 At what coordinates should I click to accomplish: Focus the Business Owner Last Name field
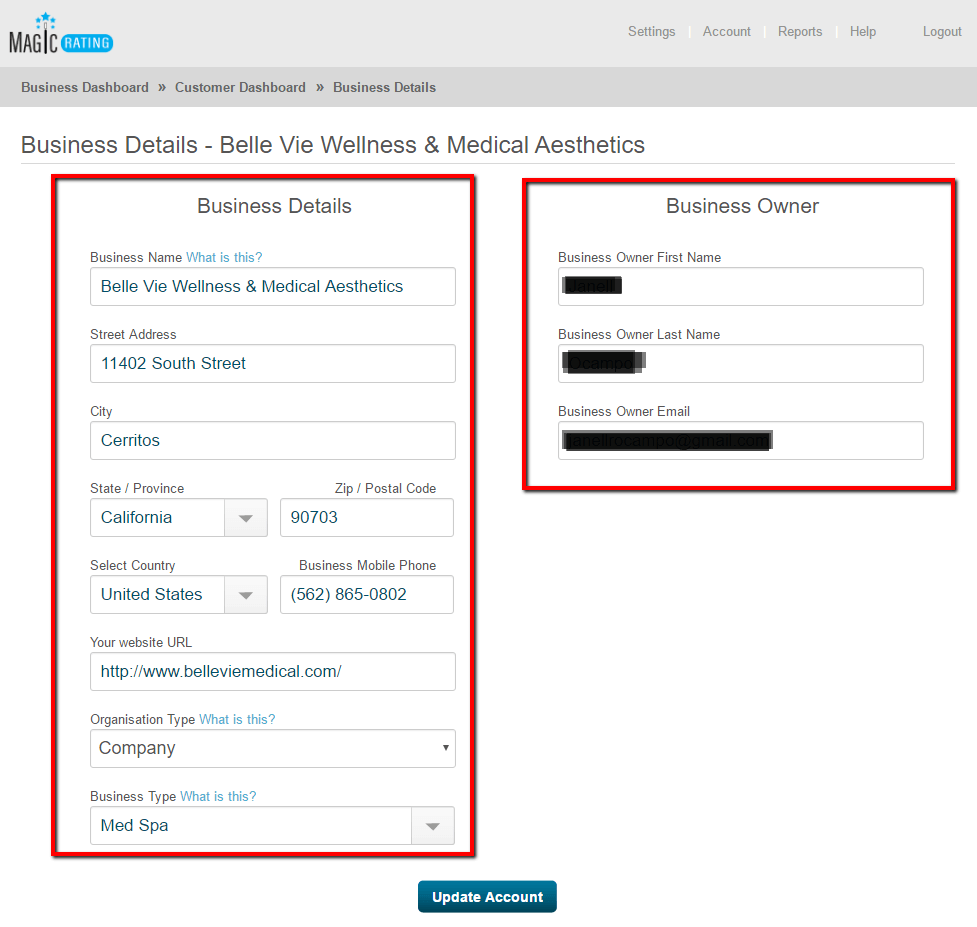[741, 364]
